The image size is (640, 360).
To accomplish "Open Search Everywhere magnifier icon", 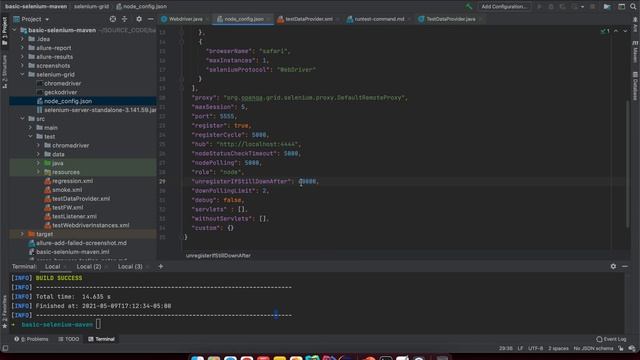I will (x=633, y=7).
